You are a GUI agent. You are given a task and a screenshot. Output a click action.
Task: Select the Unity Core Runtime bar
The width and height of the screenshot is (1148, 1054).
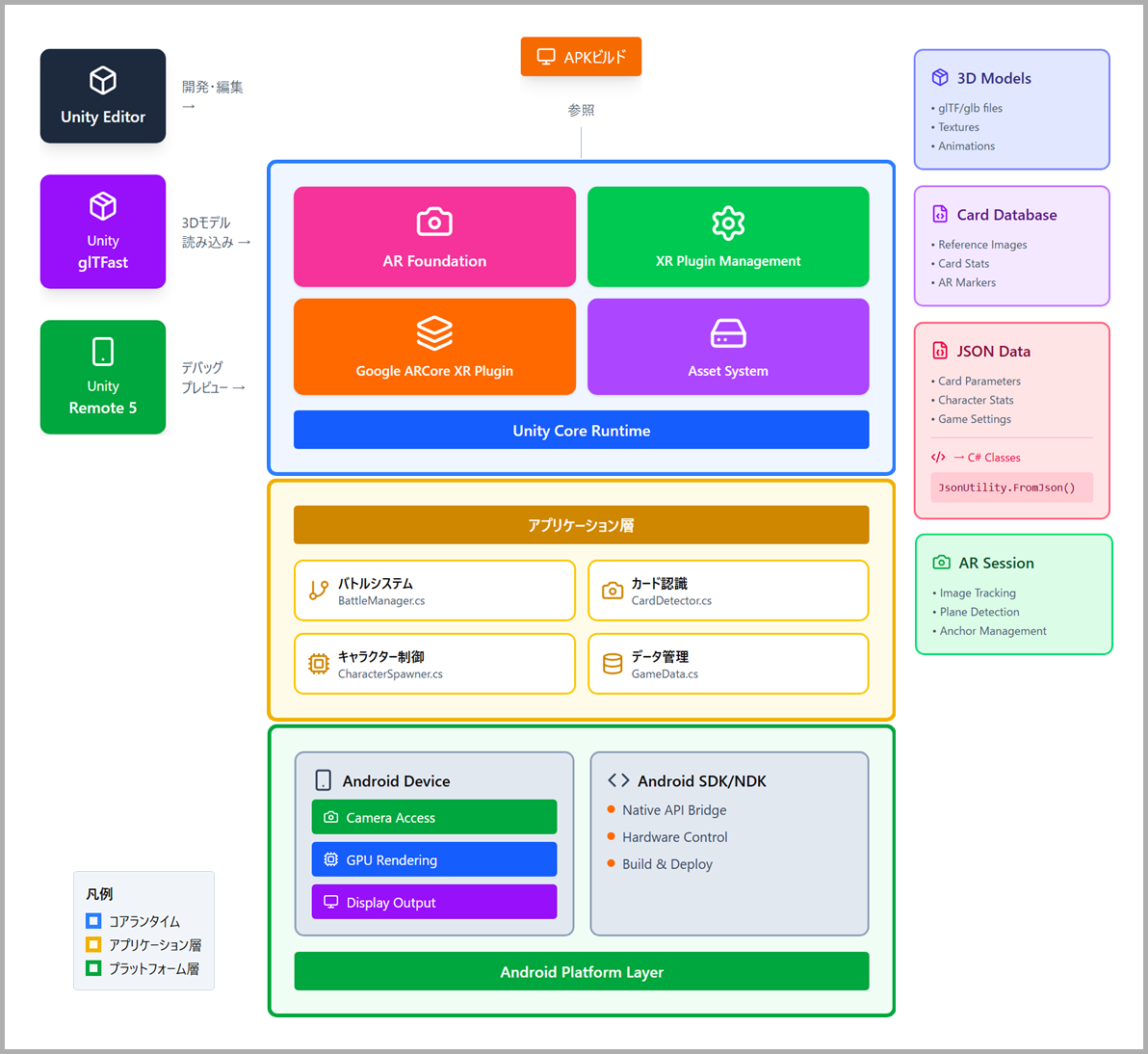click(581, 431)
